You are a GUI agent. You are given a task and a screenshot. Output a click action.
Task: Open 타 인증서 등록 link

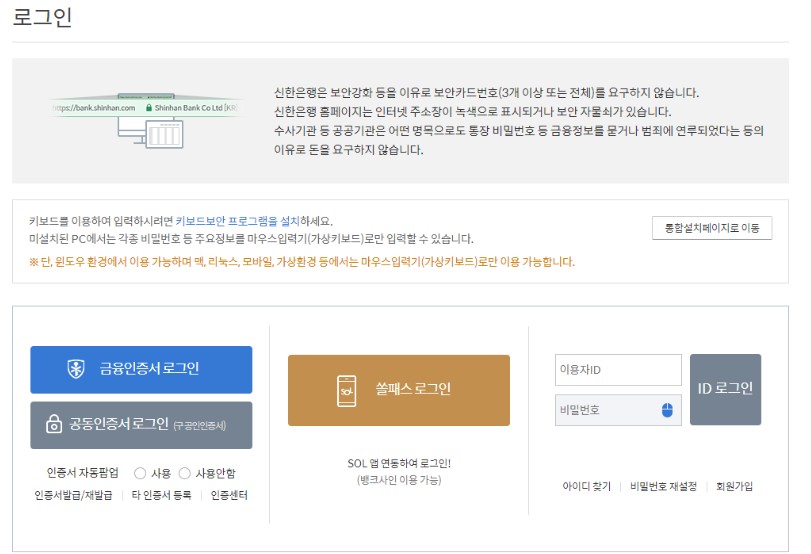[161, 495]
